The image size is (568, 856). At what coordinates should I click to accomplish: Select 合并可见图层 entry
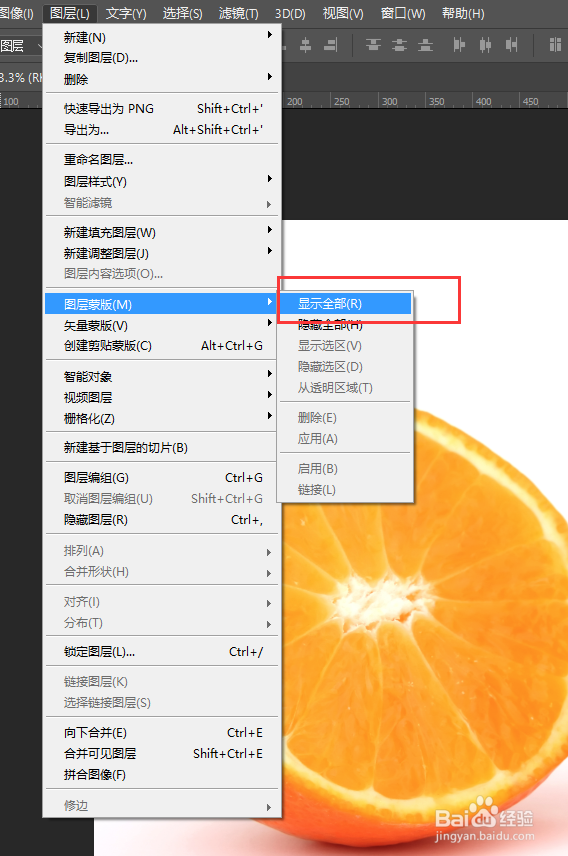tap(162, 754)
